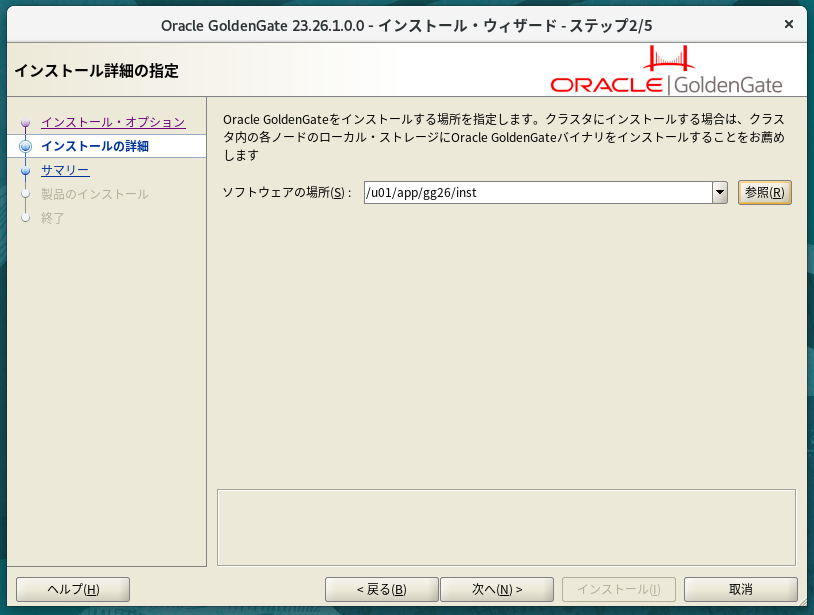
Task: Proceed with the 次へ(N) button
Action: [497, 589]
